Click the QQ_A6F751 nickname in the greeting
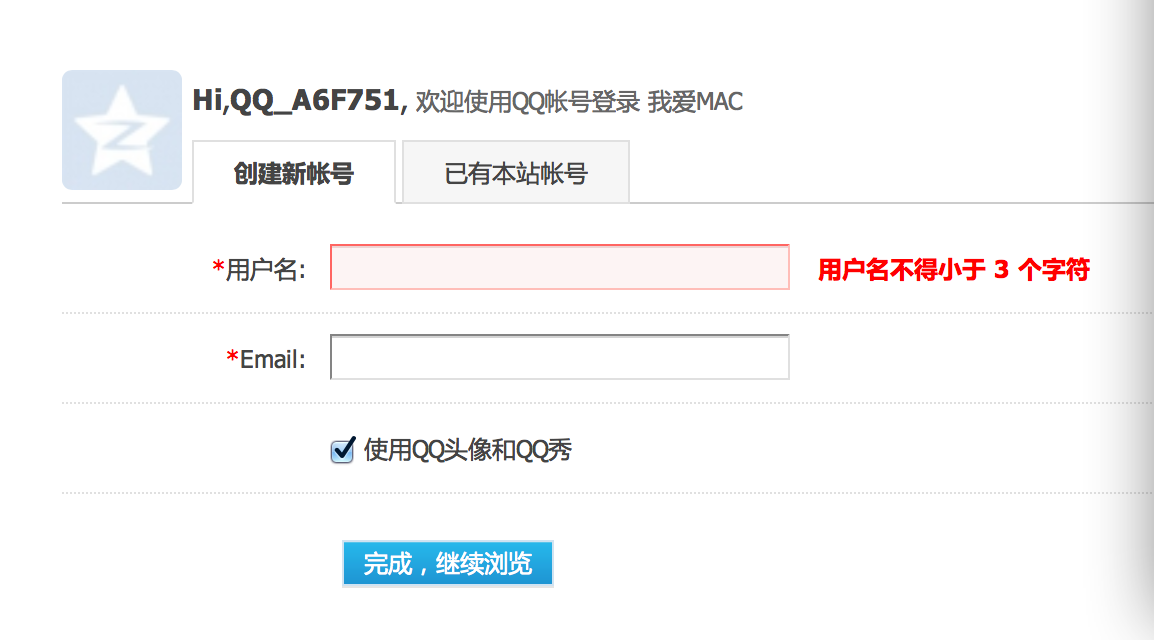This screenshot has width=1154, height=640. click(x=315, y=101)
